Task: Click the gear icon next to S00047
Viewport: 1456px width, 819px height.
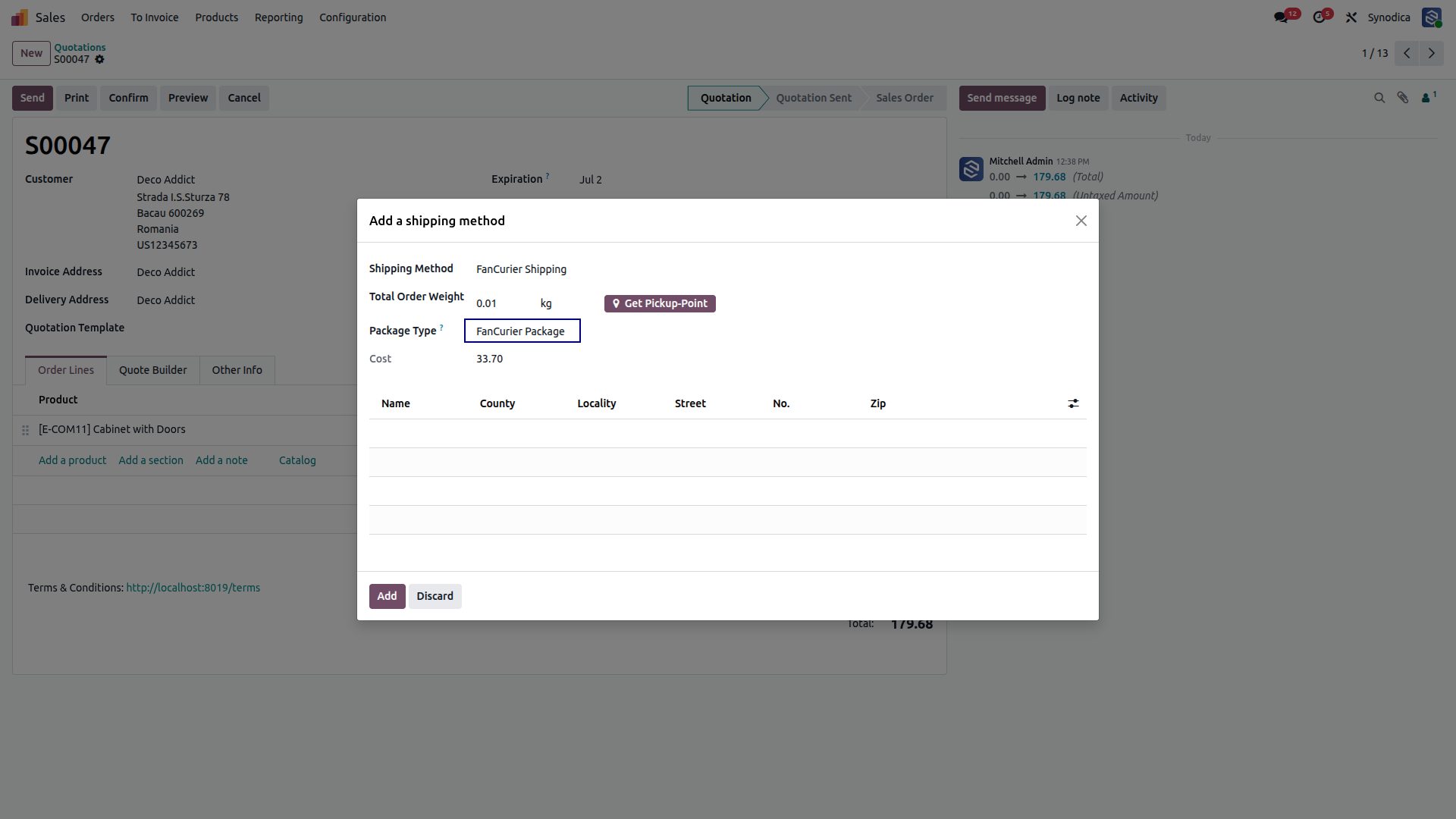Action: (x=99, y=59)
